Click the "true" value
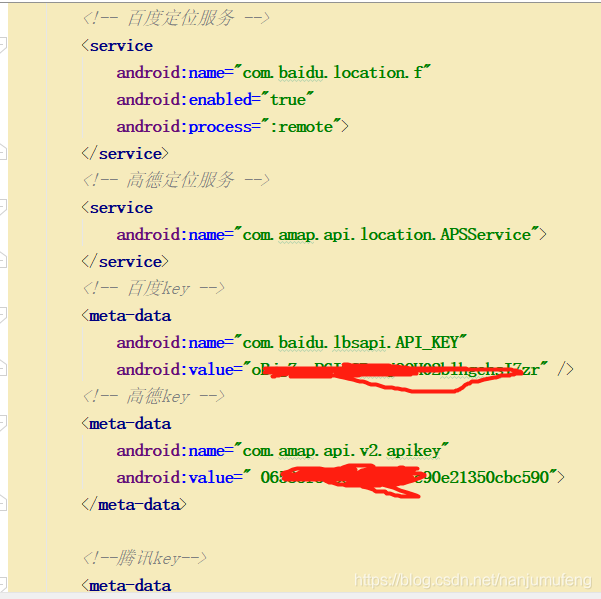Screen dimensions: 601x599 click(x=287, y=99)
